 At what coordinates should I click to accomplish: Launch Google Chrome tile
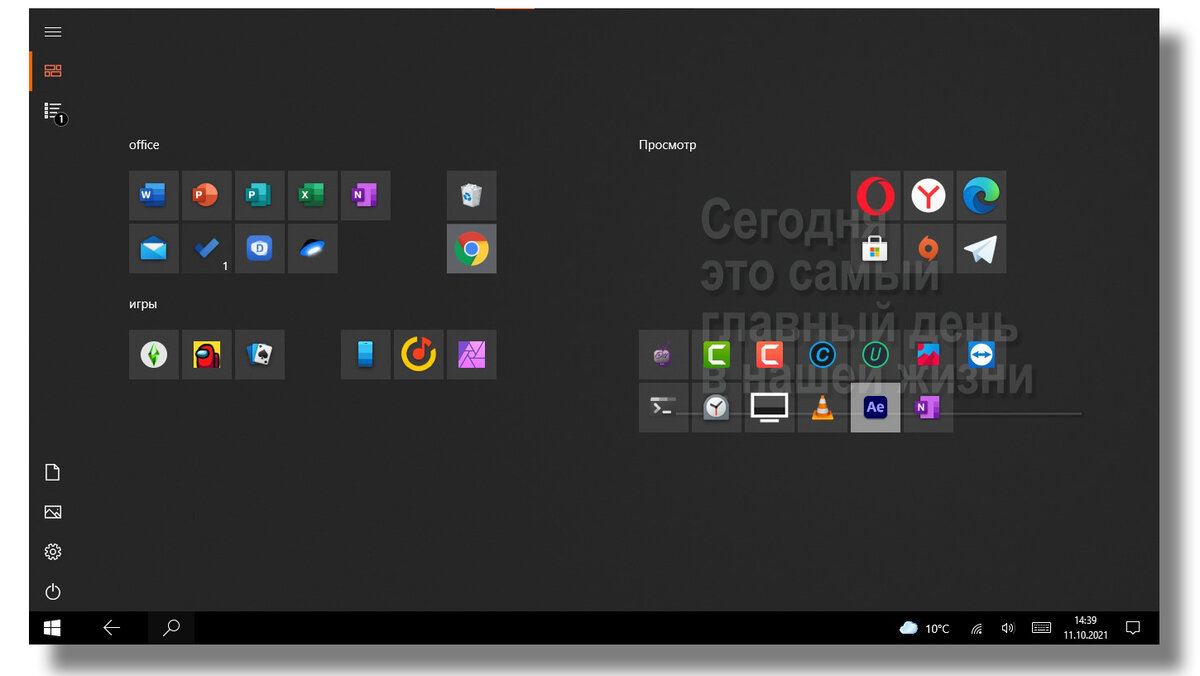[472, 248]
